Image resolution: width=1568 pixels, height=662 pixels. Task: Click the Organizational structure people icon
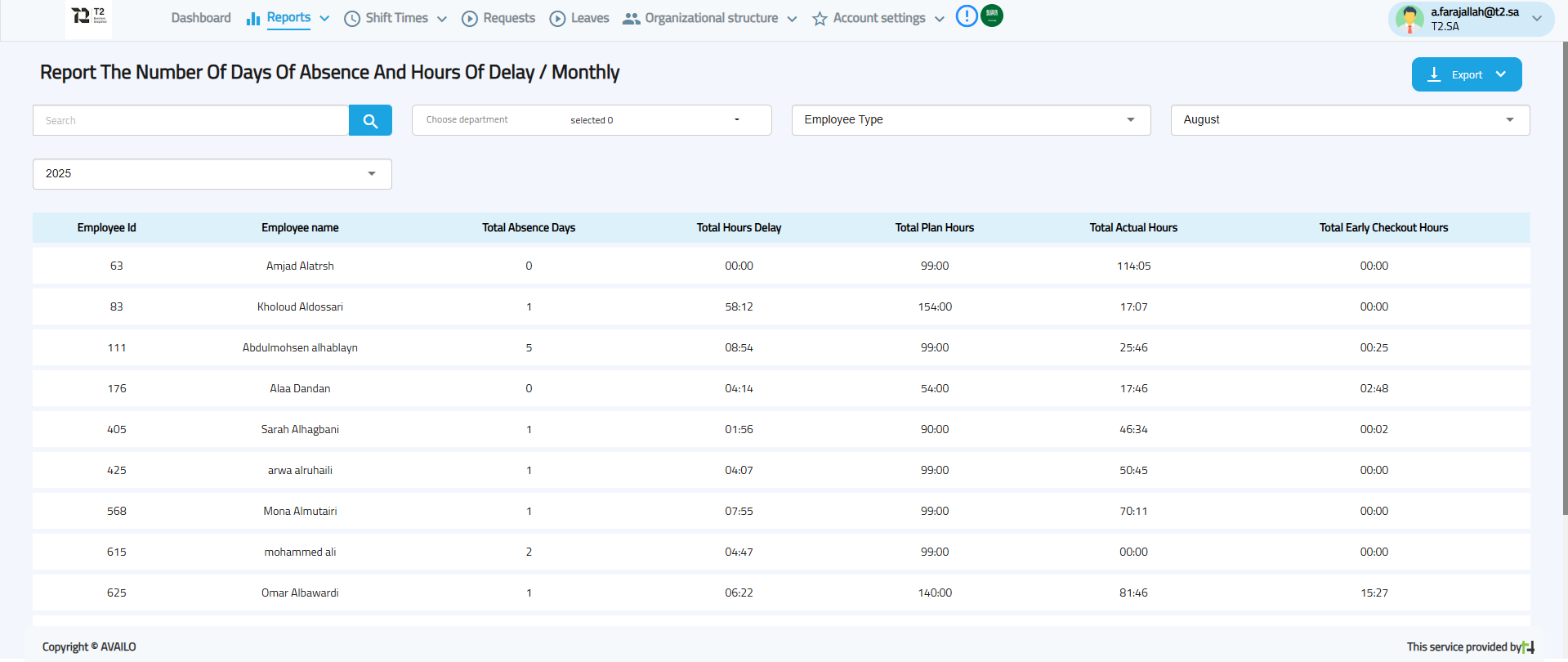[631, 19]
